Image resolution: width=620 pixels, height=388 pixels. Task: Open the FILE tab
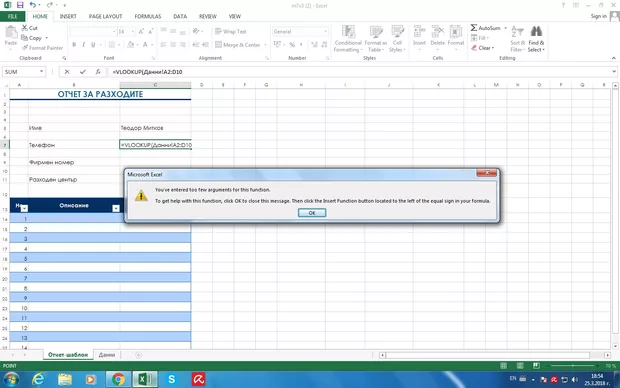13,16
